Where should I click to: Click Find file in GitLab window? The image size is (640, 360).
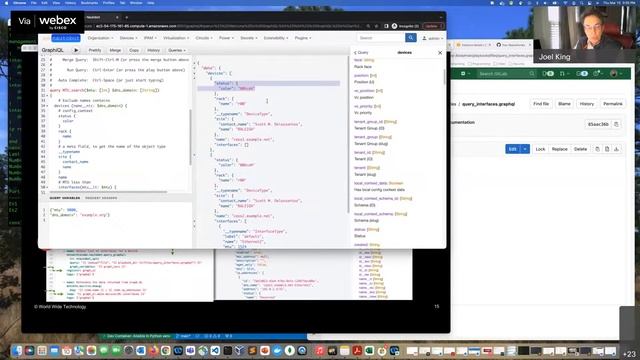click(541, 104)
